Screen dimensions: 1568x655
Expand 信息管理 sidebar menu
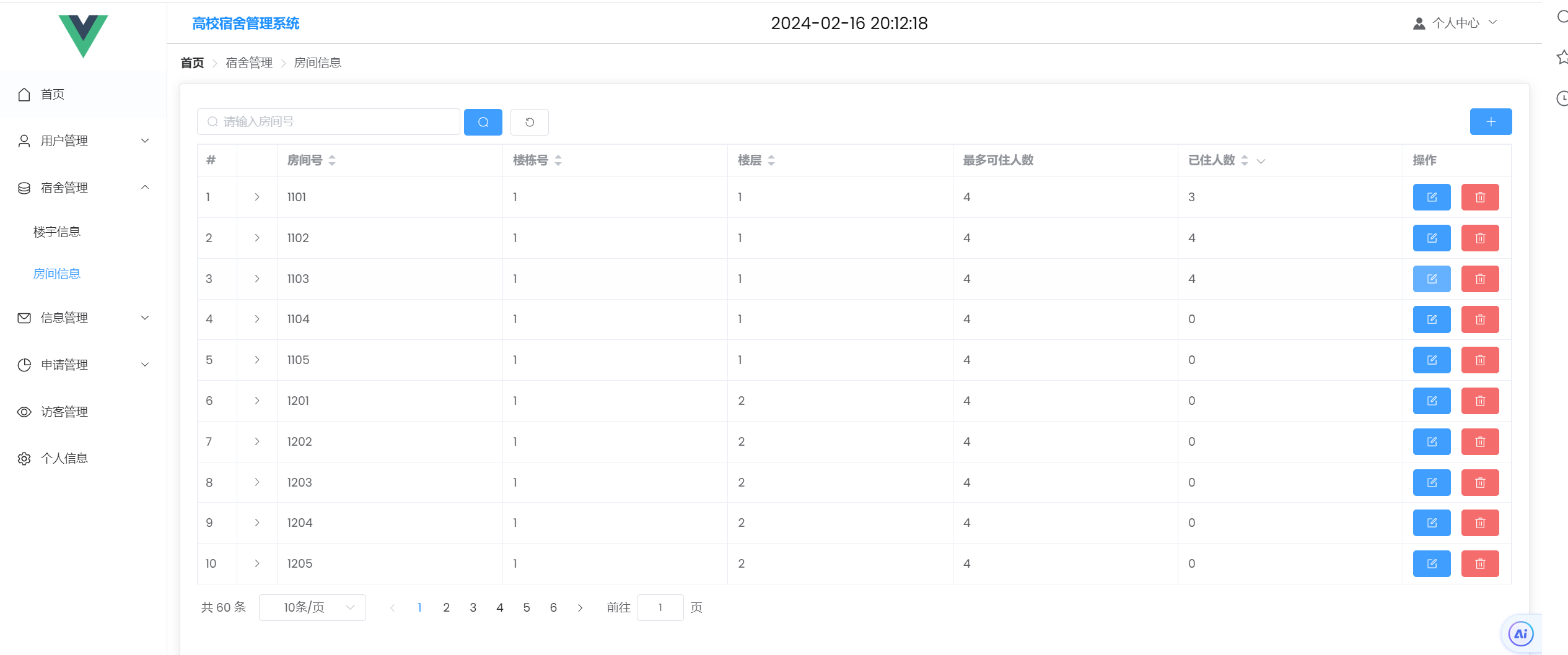(83, 318)
